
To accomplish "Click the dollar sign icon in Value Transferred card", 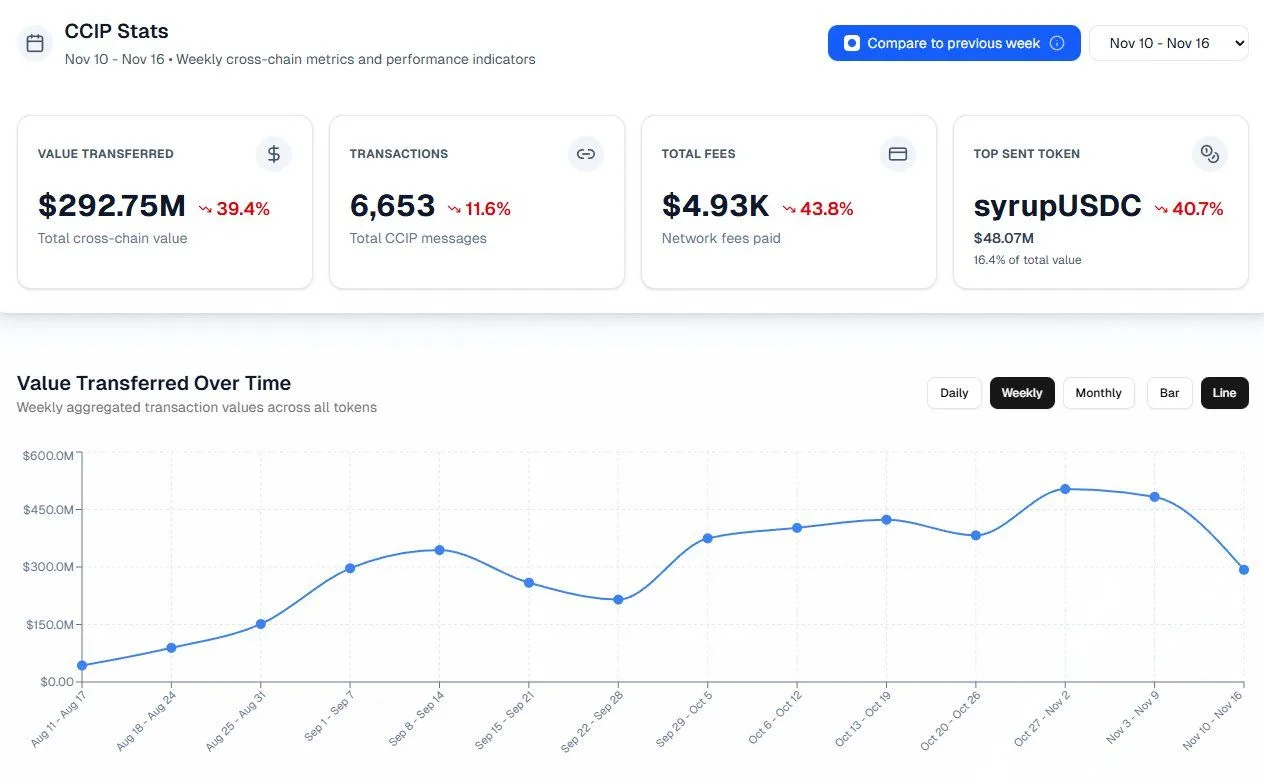I will pos(273,154).
